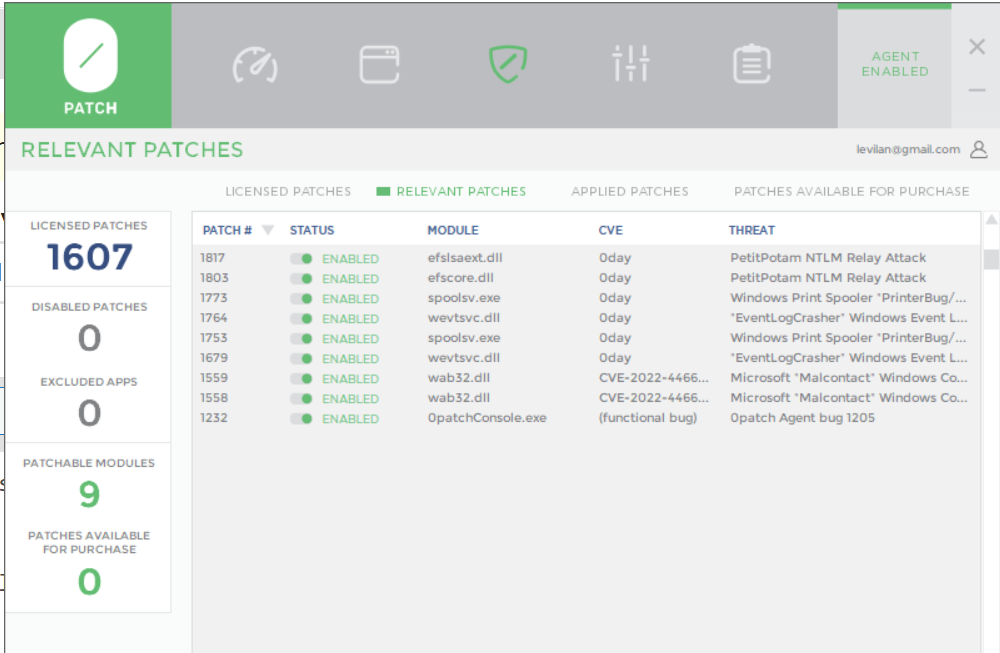1000x653 pixels.
Task: Toggle patch 1817 efslsaext.dll enabled switch
Action: point(302,259)
